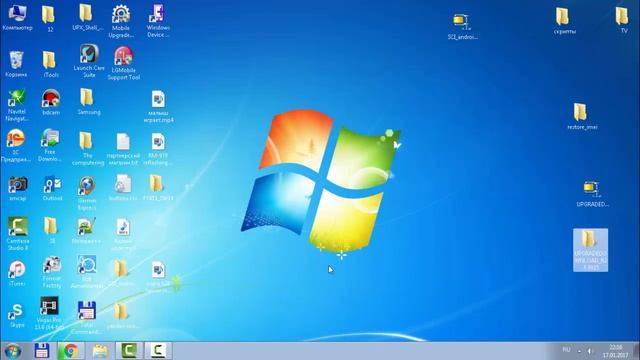Select the Format Factory shortcut

pos(52,272)
